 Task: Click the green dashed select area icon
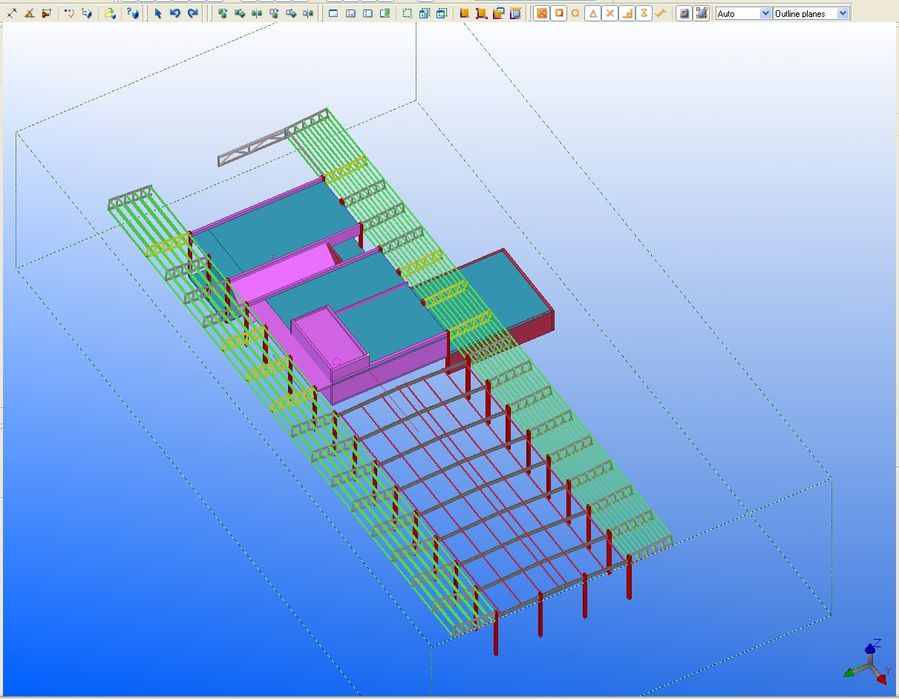click(407, 13)
